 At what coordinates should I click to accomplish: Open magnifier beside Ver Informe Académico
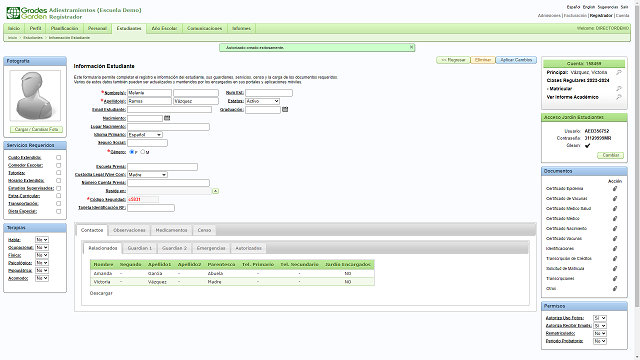pos(619,97)
